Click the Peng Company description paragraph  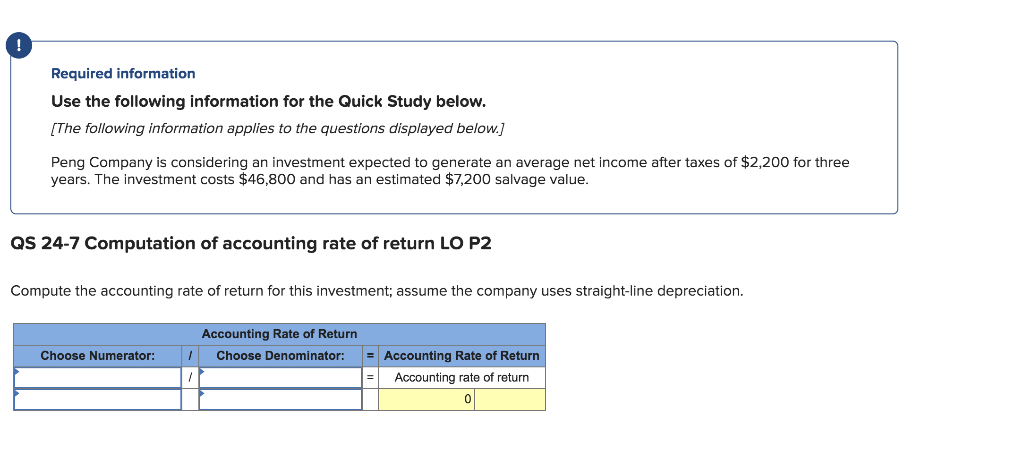pos(450,171)
